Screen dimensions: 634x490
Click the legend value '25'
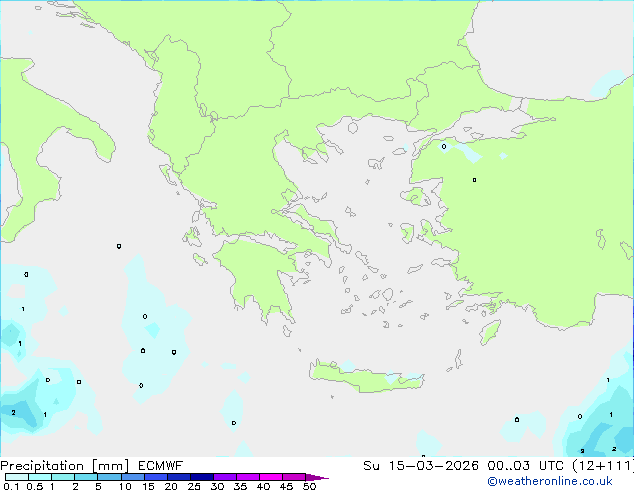[x=194, y=486]
